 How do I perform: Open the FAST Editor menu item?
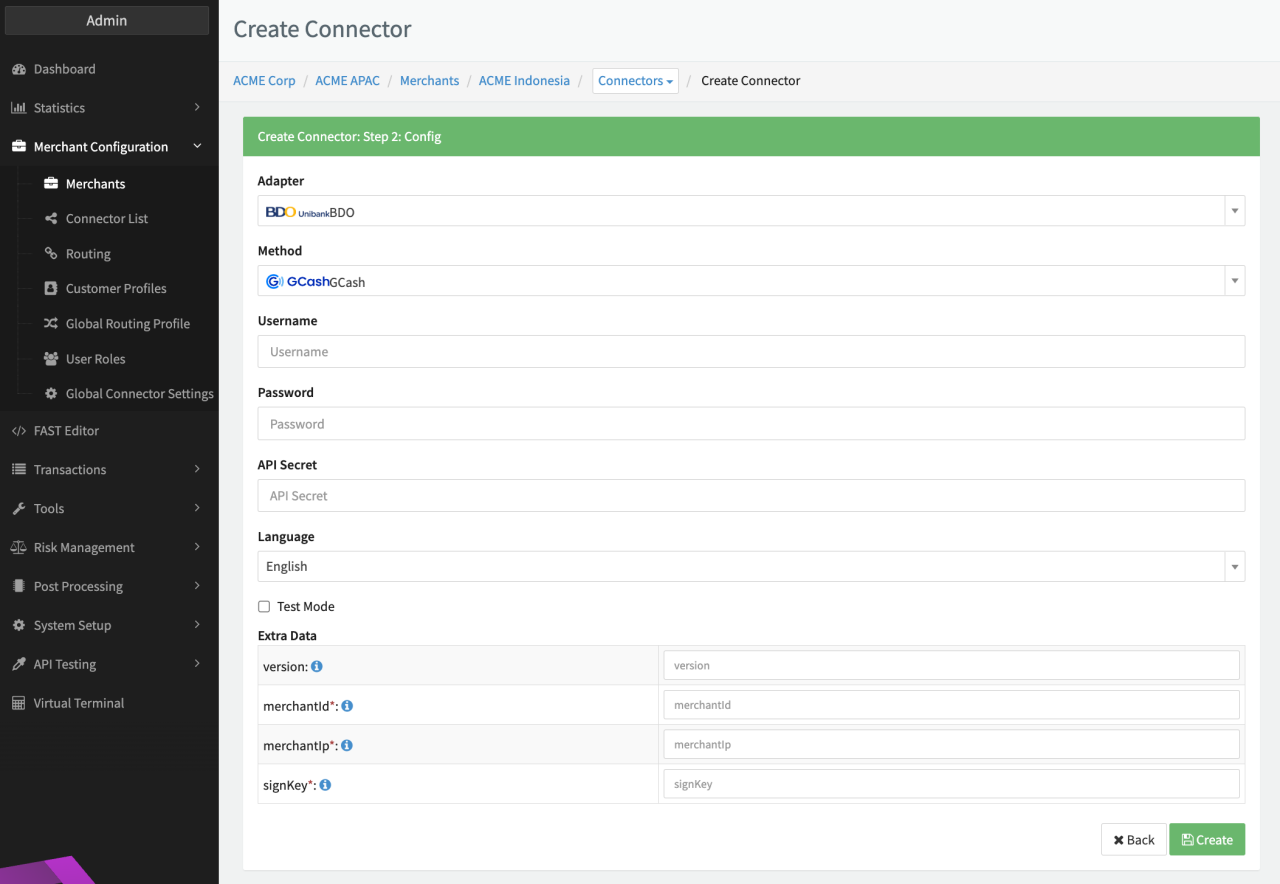click(x=66, y=431)
